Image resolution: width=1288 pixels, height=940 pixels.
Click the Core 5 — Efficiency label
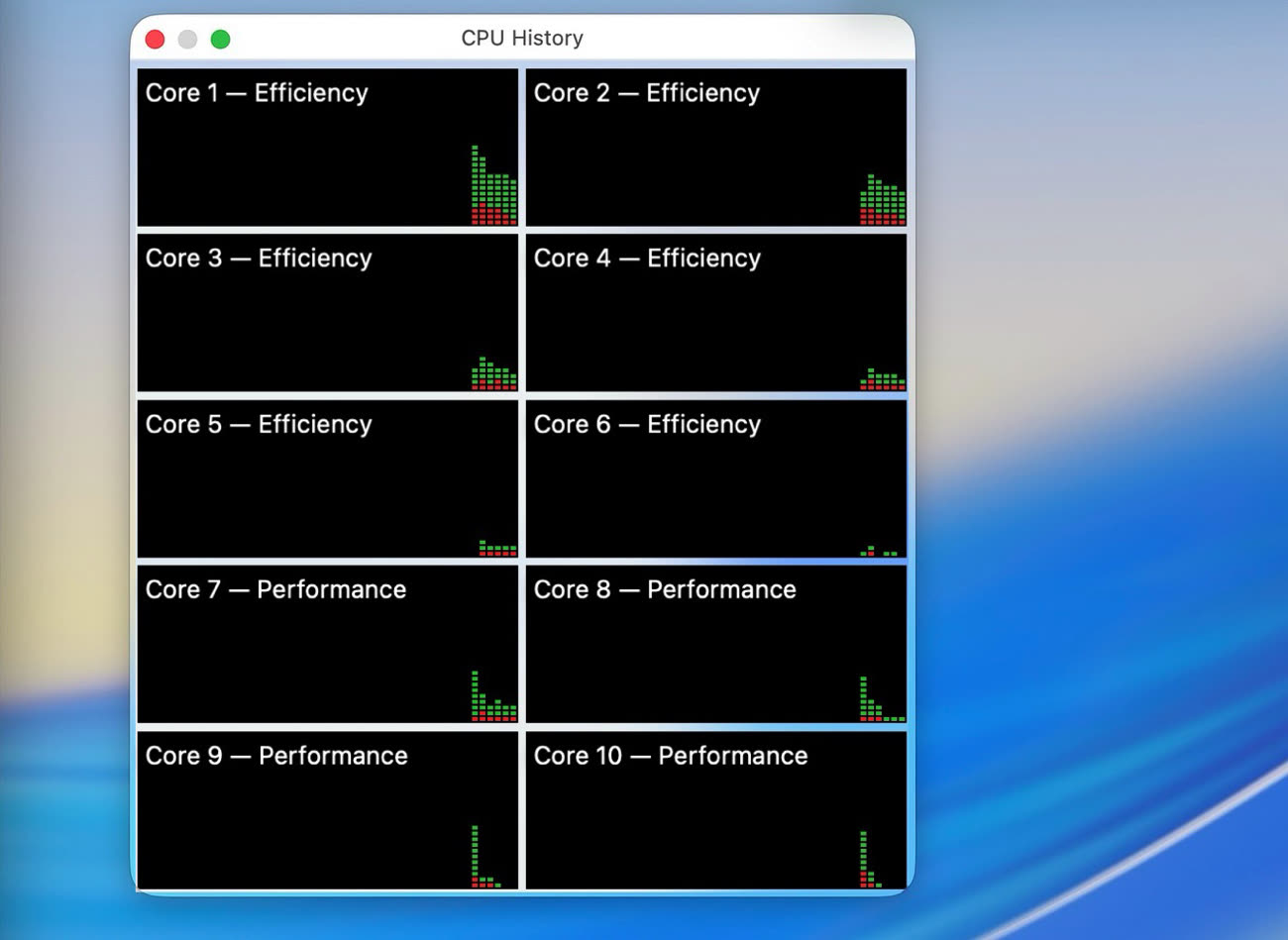[x=259, y=425]
